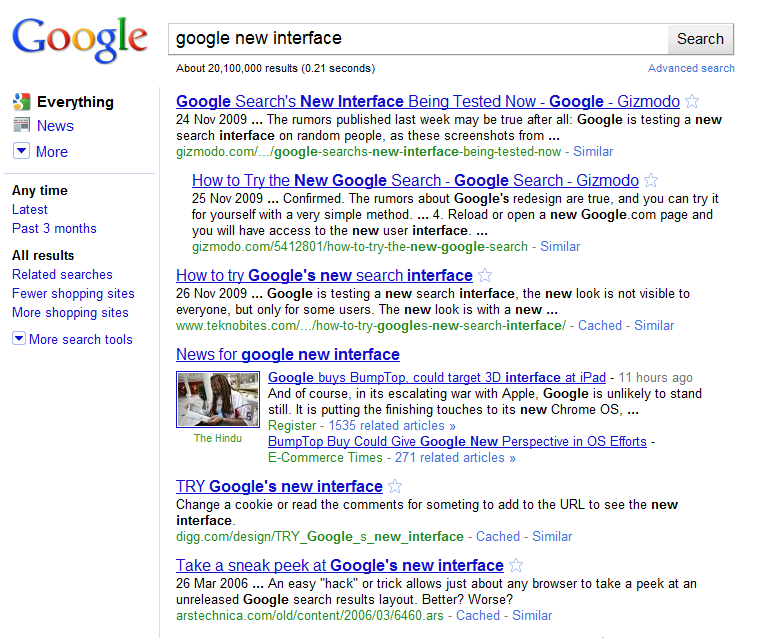
Task: Select Any time filter
Action: [x=40, y=190]
